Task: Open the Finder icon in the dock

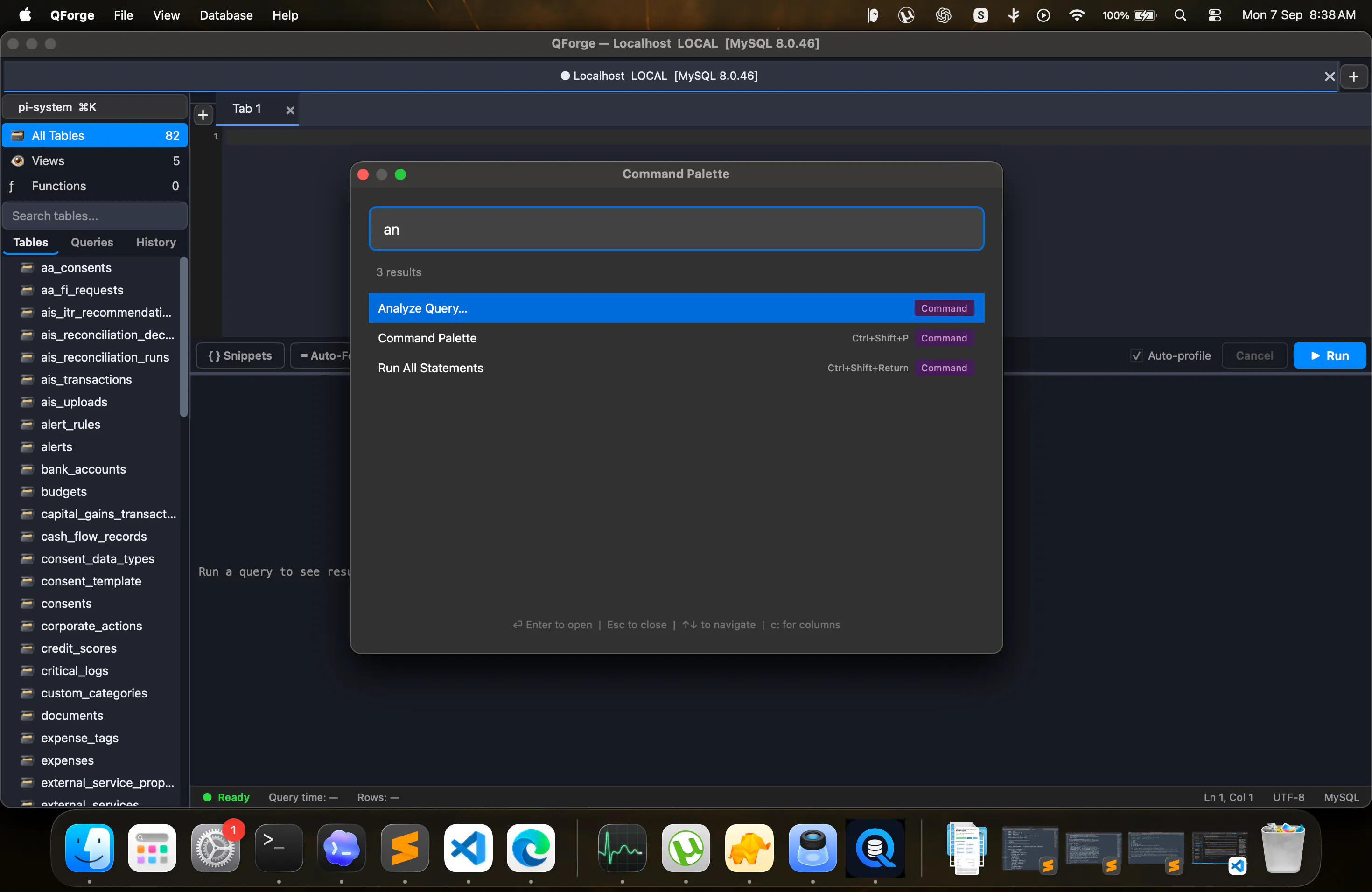Action: [x=89, y=848]
